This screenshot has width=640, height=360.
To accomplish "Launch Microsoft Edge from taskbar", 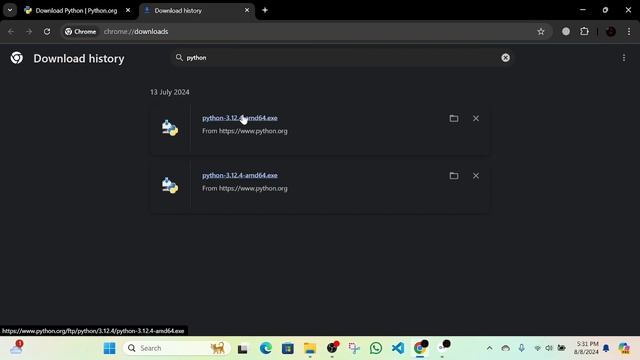I will [266, 348].
